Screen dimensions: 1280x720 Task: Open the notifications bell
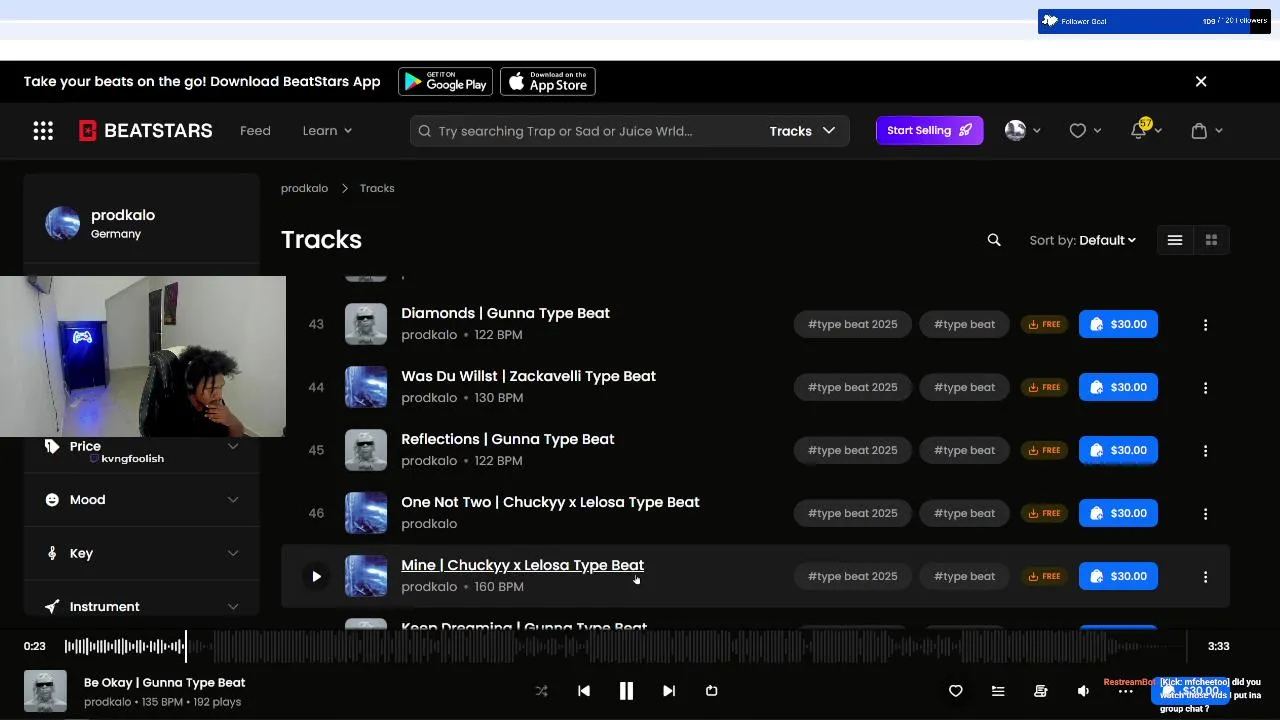pos(1144,130)
